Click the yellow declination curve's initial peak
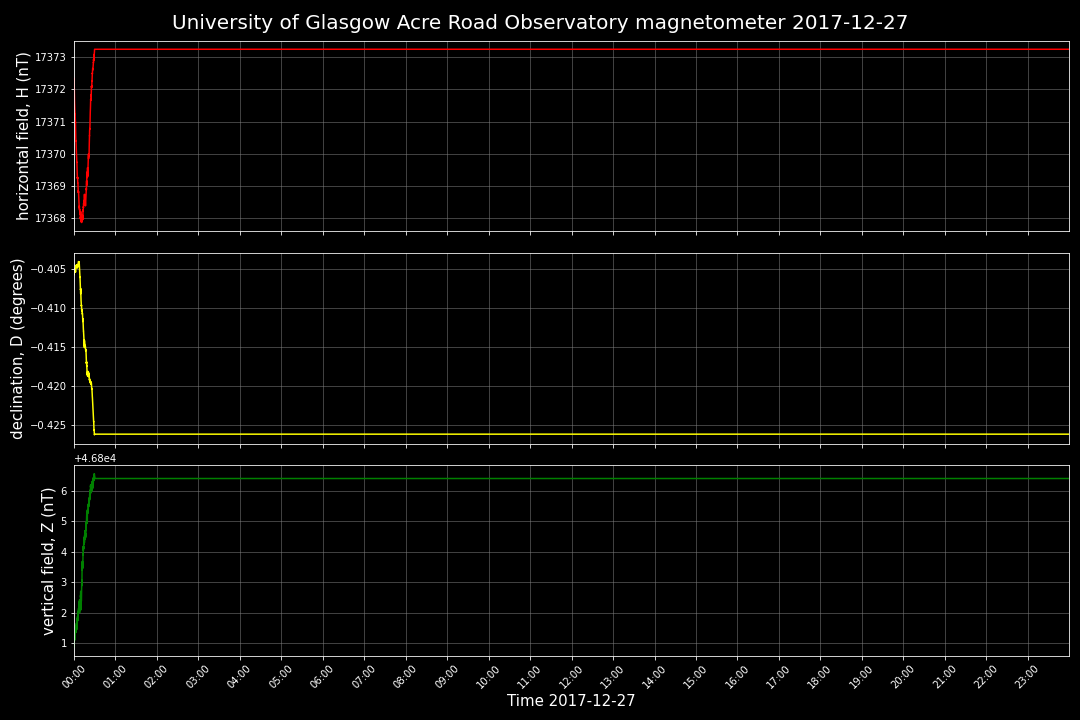This screenshot has width=1080, height=720. click(79, 263)
